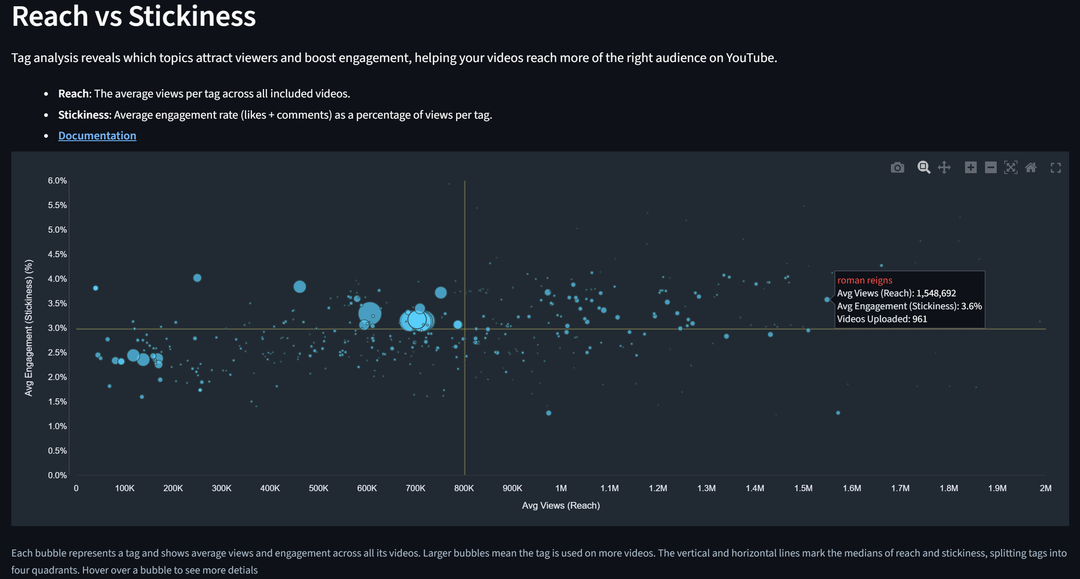Image resolution: width=1080 pixels, height=579 pixels.
Task: Select the Zoom magnifier tool
Action: pos(924,167)
